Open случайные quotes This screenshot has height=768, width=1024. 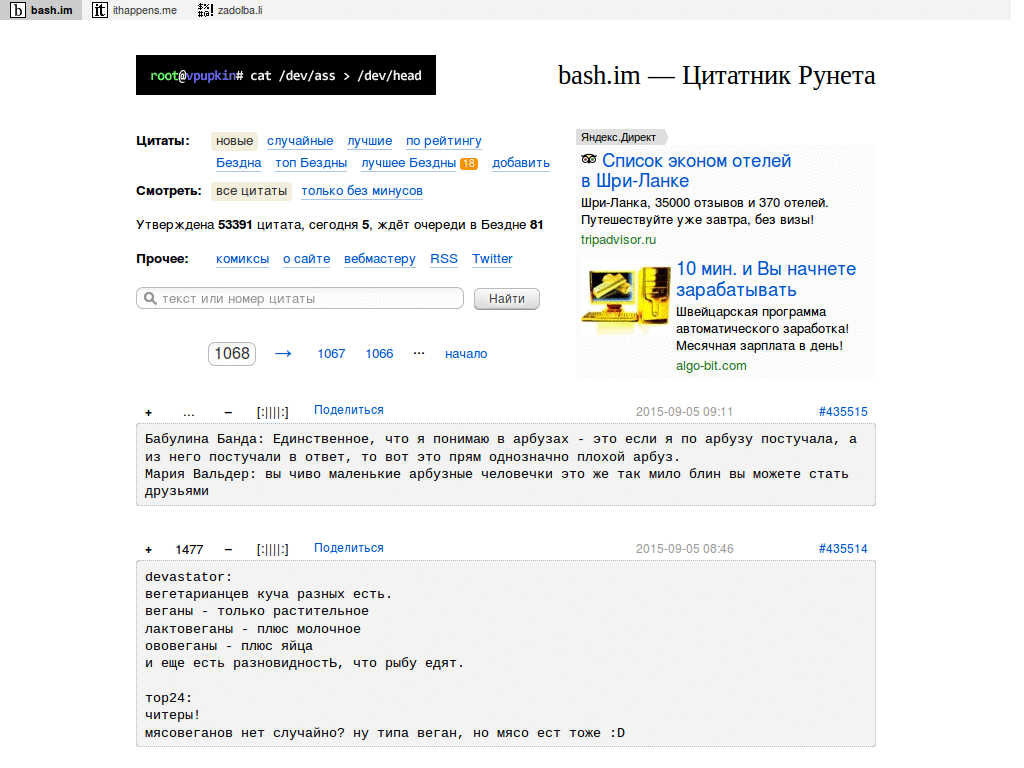(x=300, y=141)
